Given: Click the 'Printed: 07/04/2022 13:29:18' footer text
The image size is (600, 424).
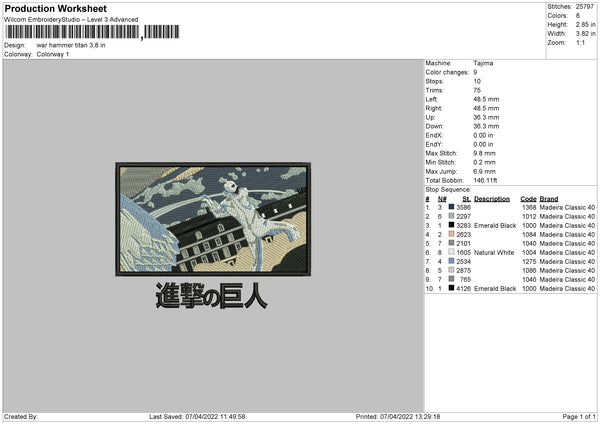Looking at the screenshot, I should pyautogui.click(x=398, y=416).
